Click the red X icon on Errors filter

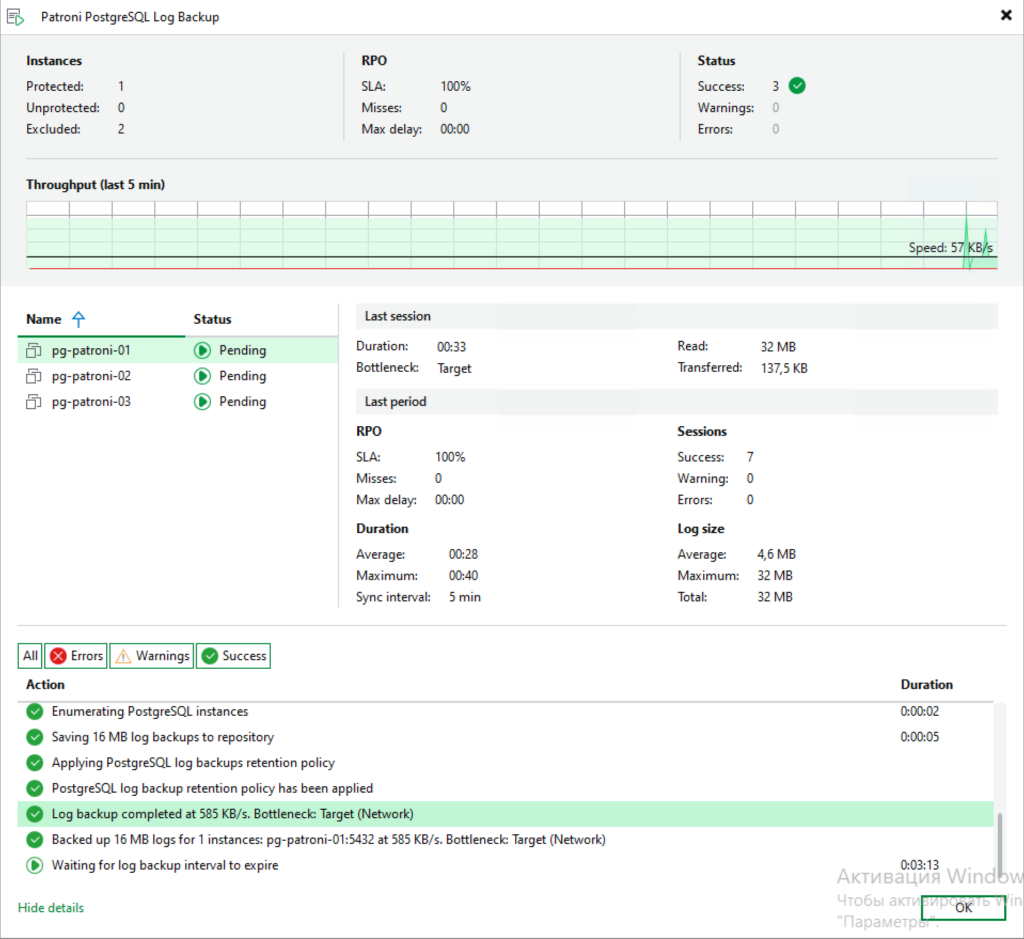(58, 656)
